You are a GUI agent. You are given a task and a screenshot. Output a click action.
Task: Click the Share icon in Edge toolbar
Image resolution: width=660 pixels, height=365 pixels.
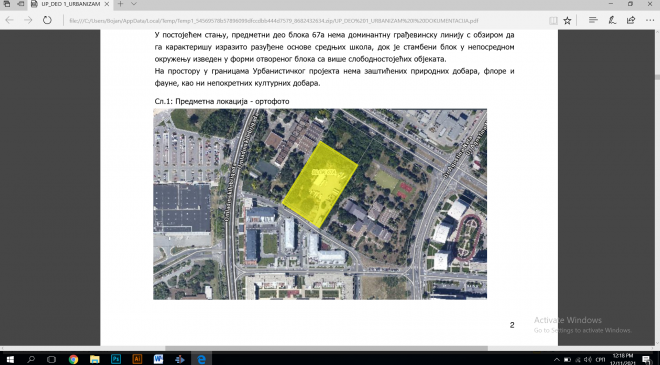631,20
